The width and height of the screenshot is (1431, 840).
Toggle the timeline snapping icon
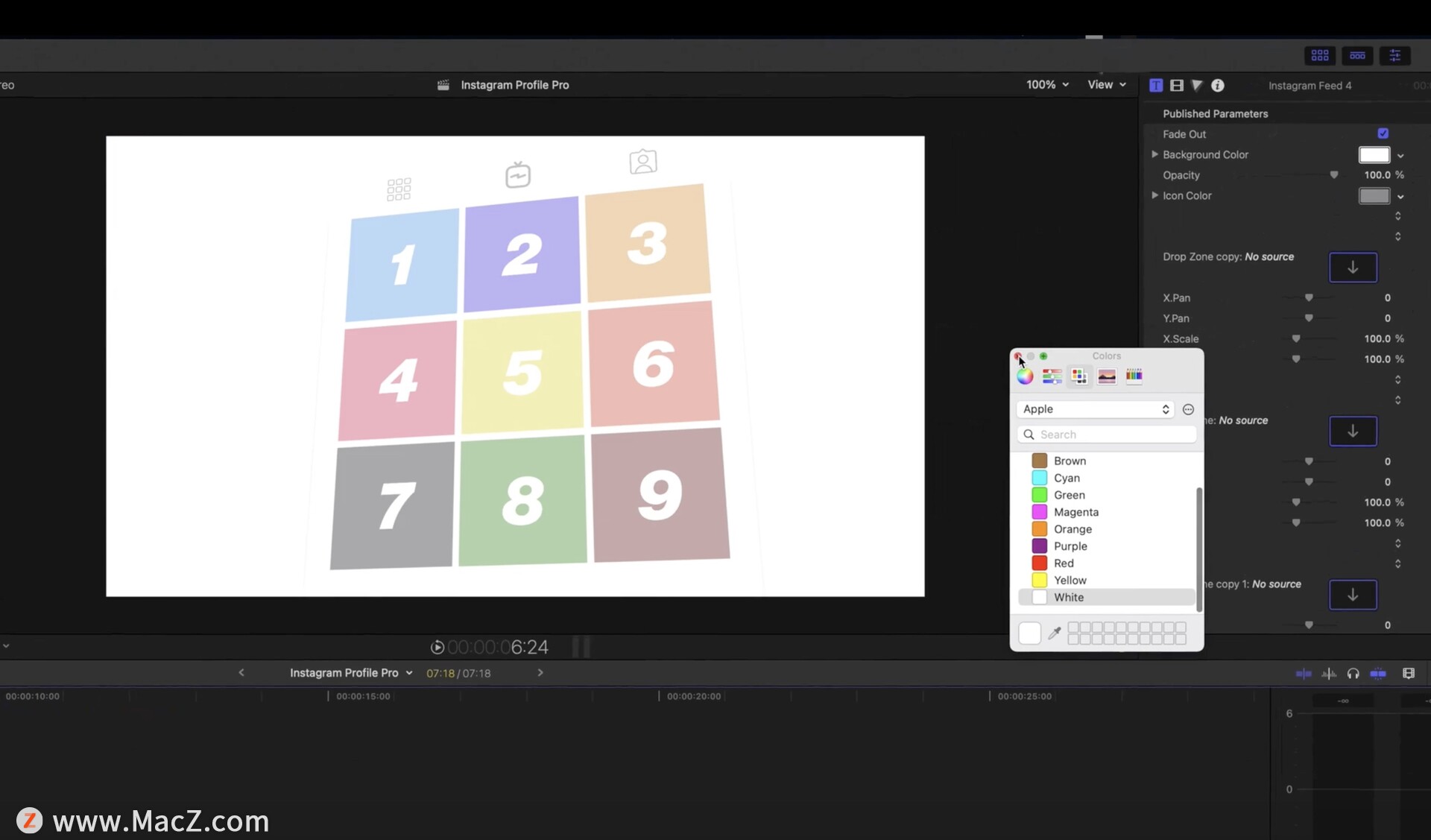tap(1378, 674)
